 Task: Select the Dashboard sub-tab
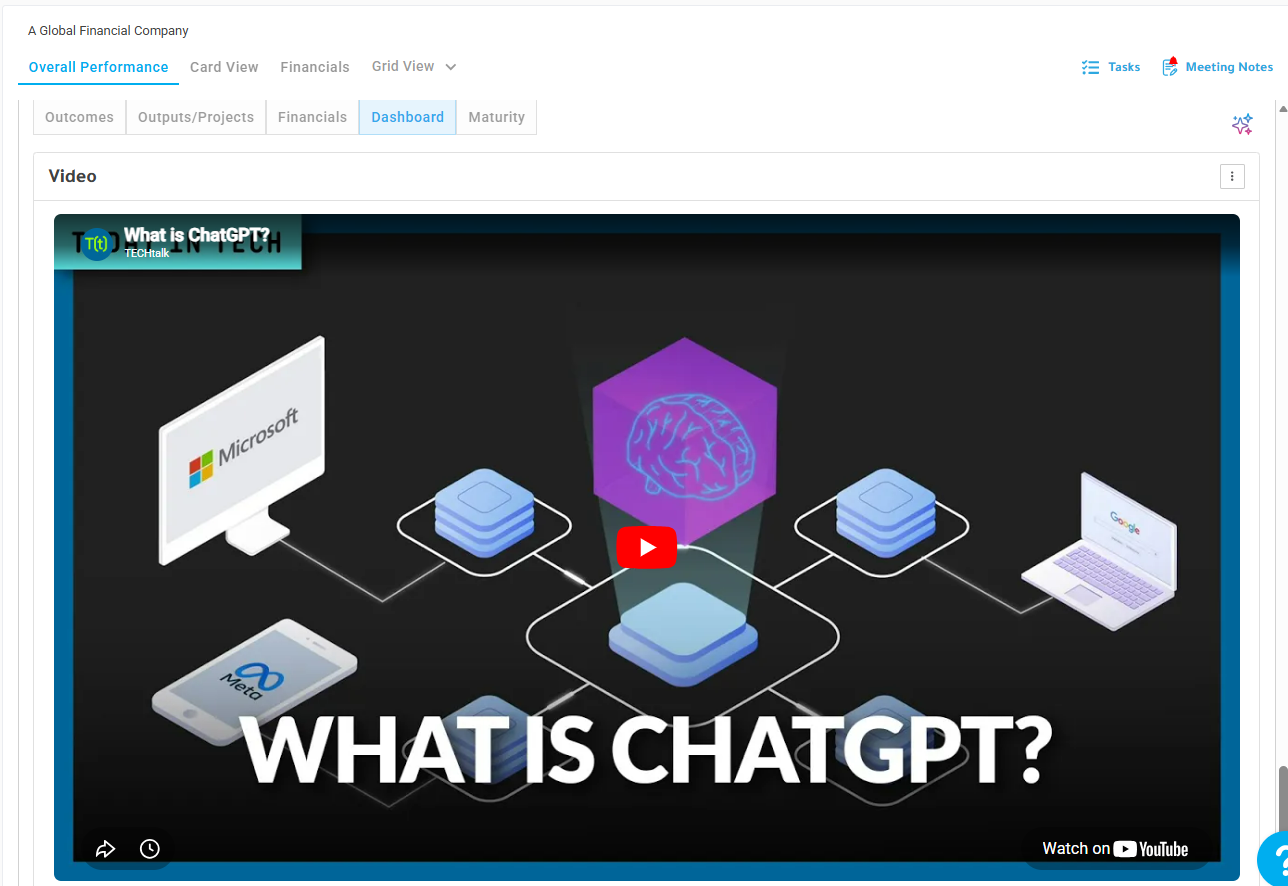point(408,117)
